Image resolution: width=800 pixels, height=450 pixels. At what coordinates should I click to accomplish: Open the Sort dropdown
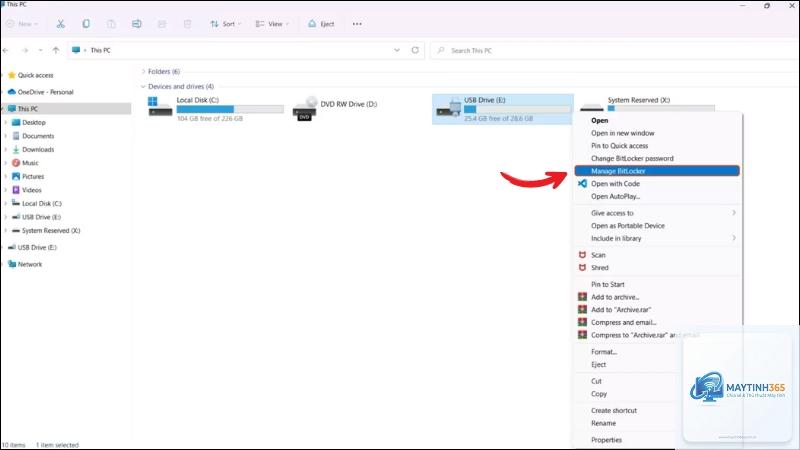point(225,24)
